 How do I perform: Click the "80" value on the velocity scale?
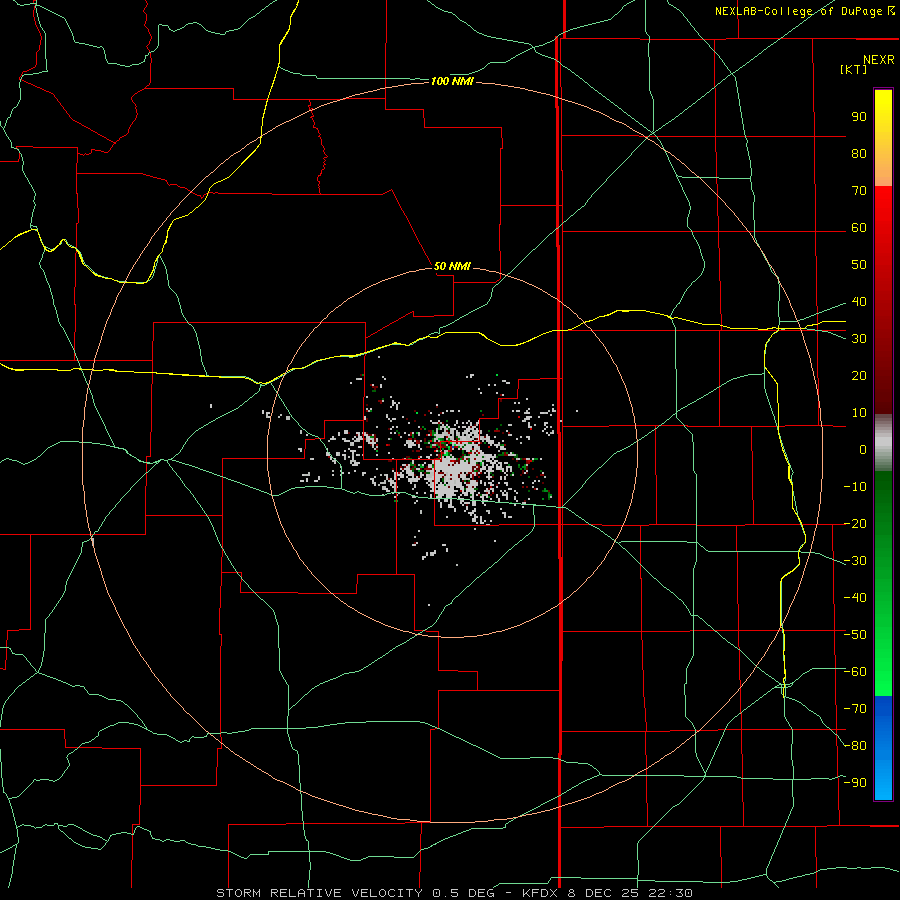click(859, 154)
